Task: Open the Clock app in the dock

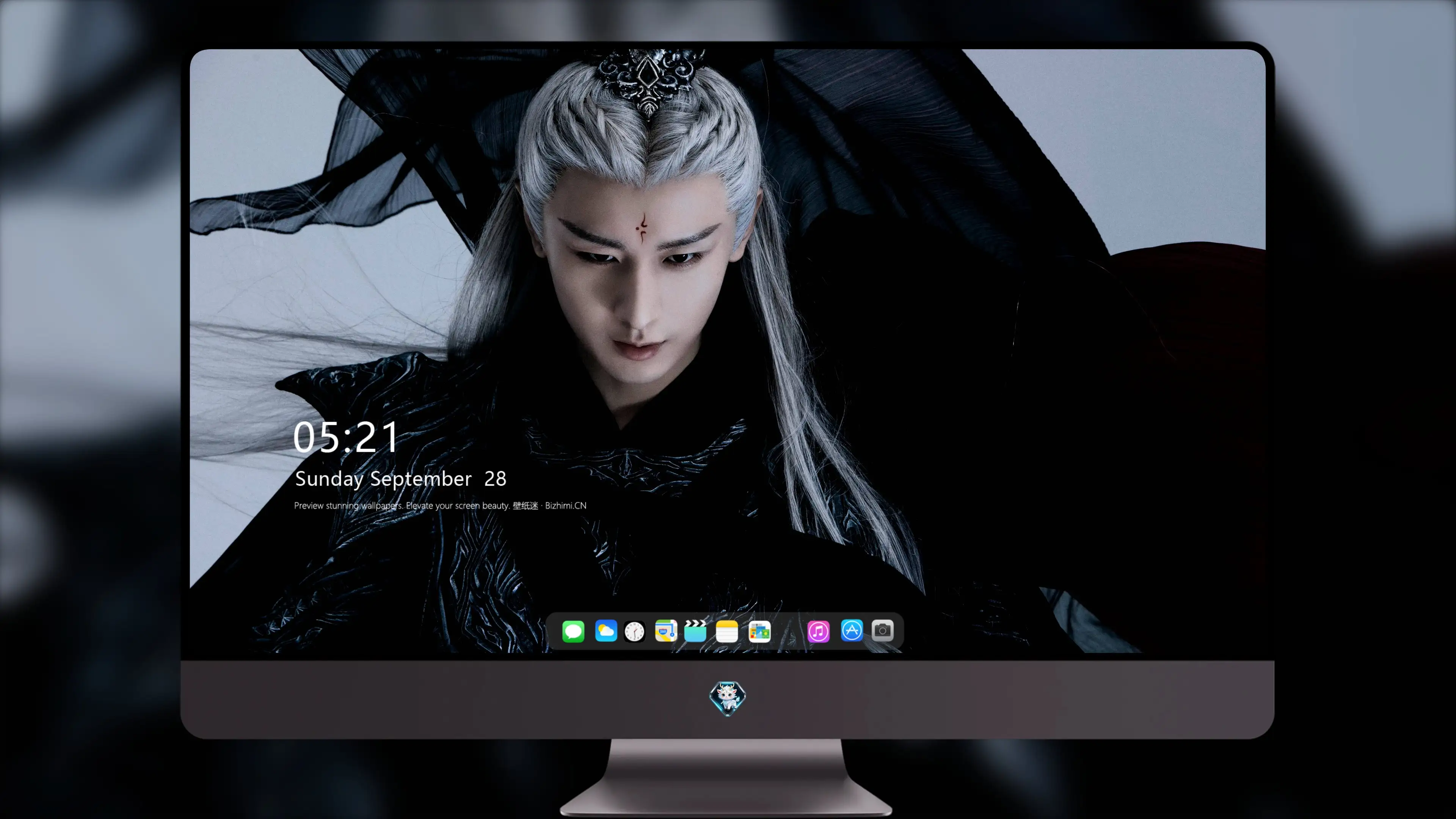Action: (x=634, y=631)
